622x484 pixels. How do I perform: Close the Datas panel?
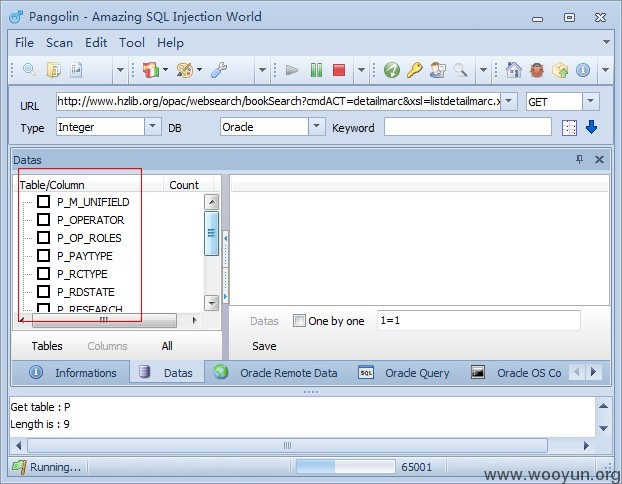tap(599, 159)
